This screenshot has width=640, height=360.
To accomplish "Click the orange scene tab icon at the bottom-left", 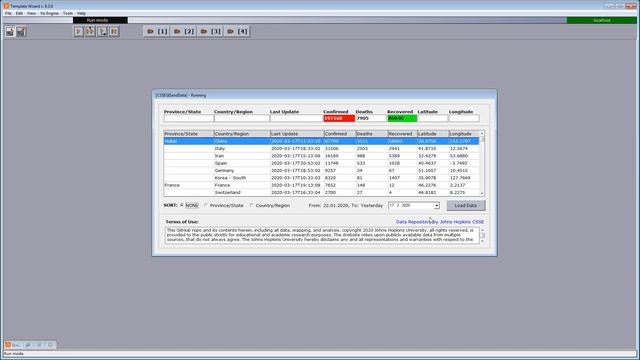I will (8, 345).
